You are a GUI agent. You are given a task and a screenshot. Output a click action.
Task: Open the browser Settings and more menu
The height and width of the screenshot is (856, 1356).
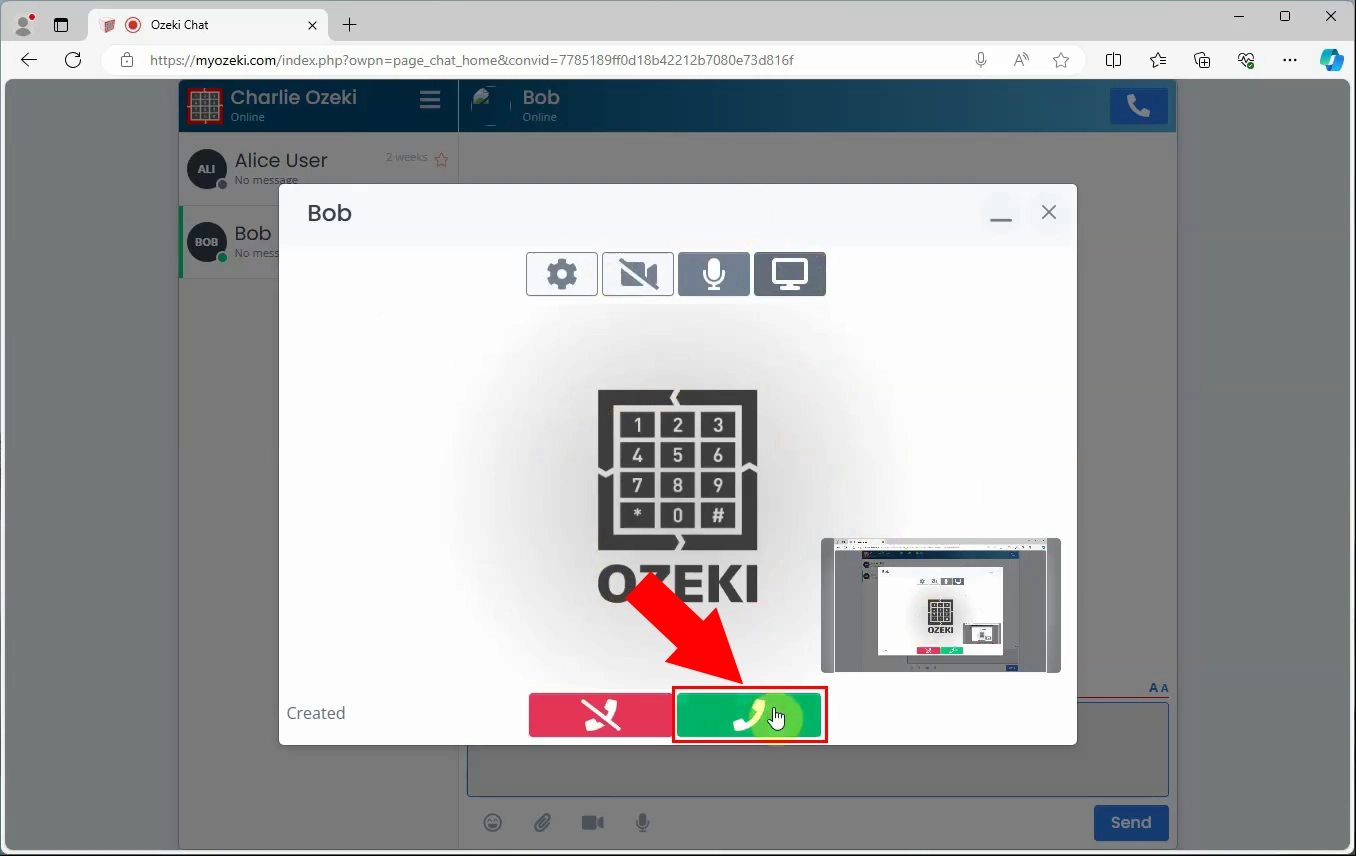point(1290,60)
